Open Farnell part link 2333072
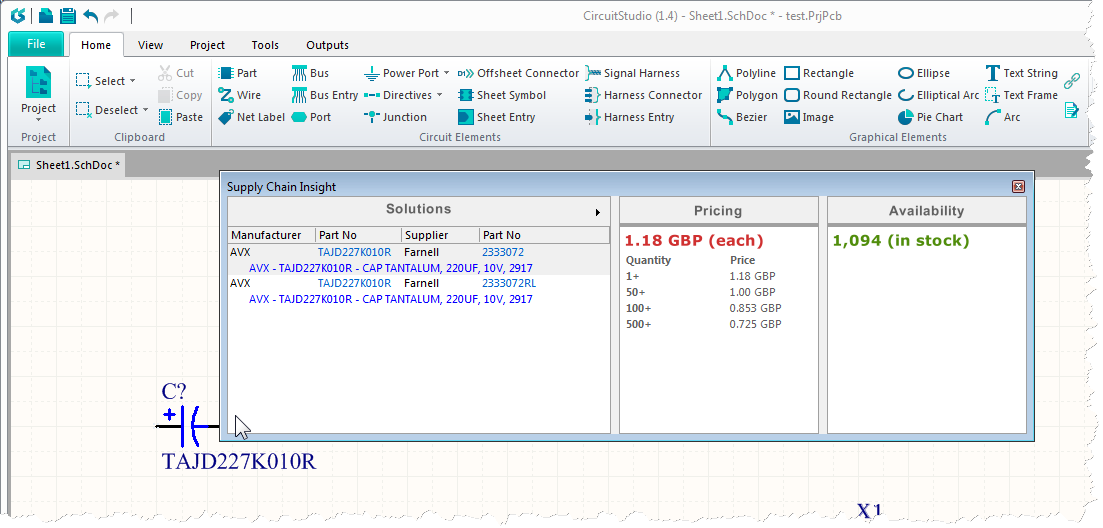 pos(502,253)
